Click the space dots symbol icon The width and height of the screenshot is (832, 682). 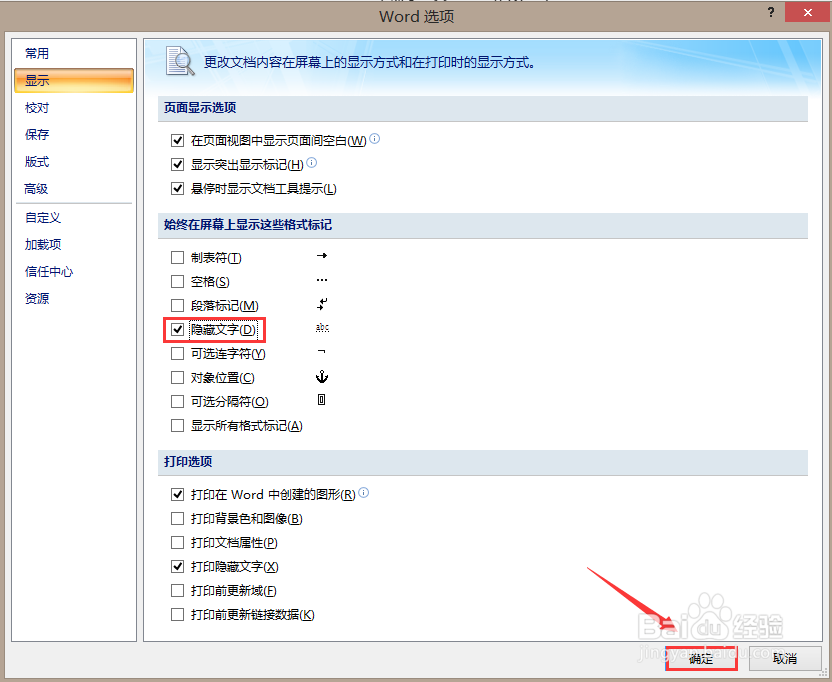coord(322,280)
